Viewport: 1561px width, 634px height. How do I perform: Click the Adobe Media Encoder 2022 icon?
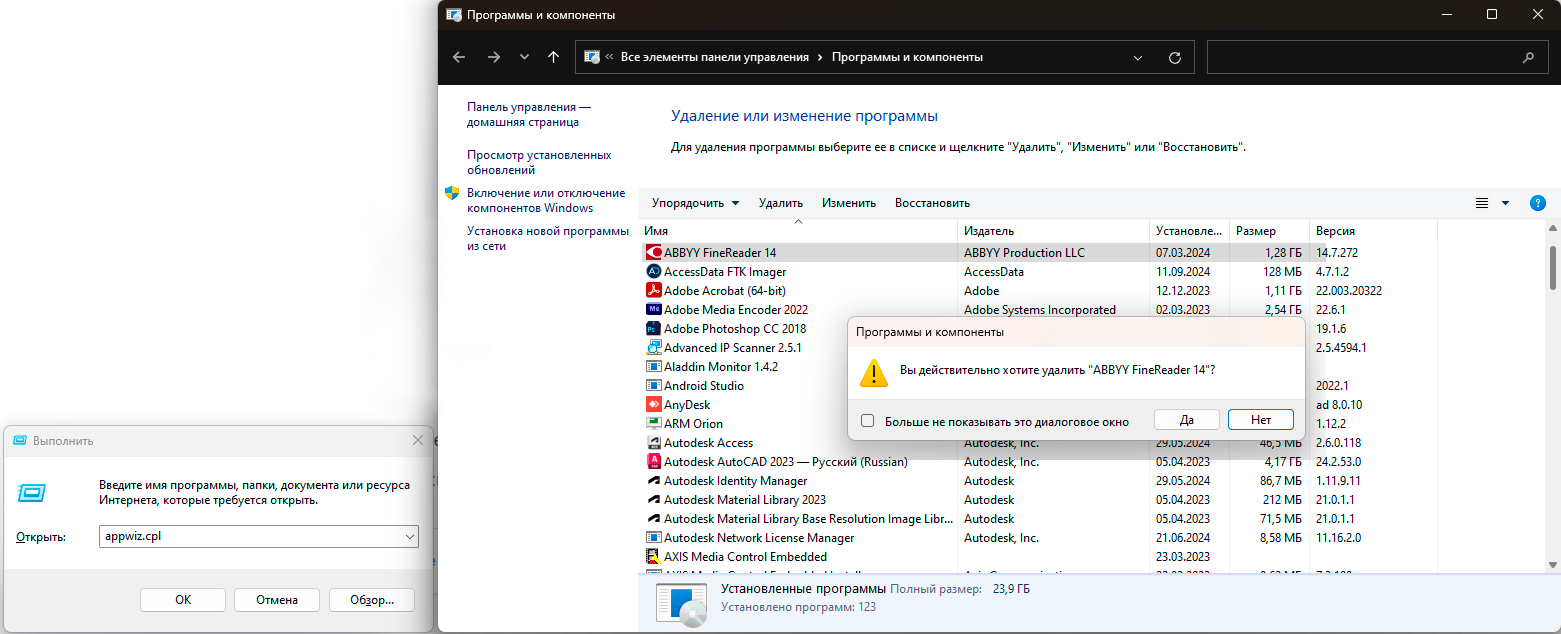(654, 310)
